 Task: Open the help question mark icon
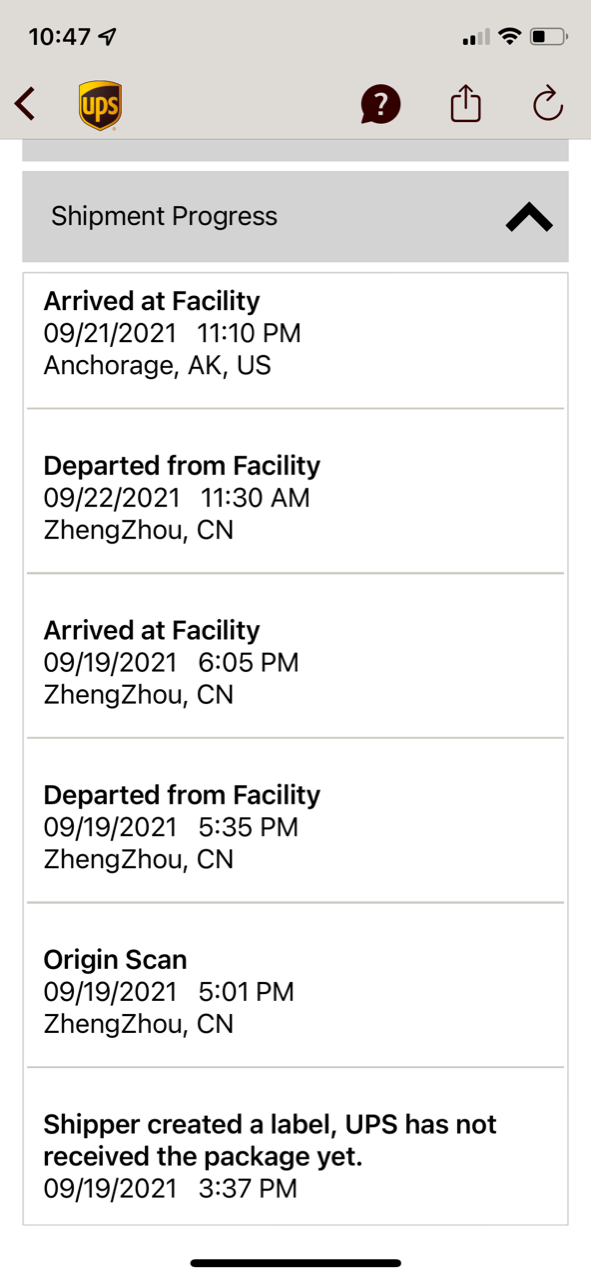380,104
